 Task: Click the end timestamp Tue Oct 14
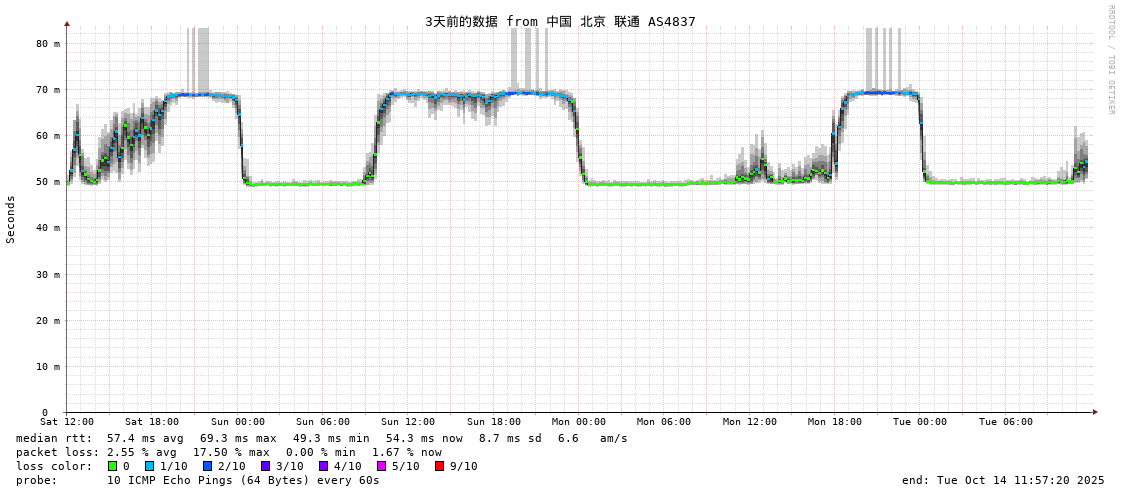pyautogui.click(x=1002, y=480)
